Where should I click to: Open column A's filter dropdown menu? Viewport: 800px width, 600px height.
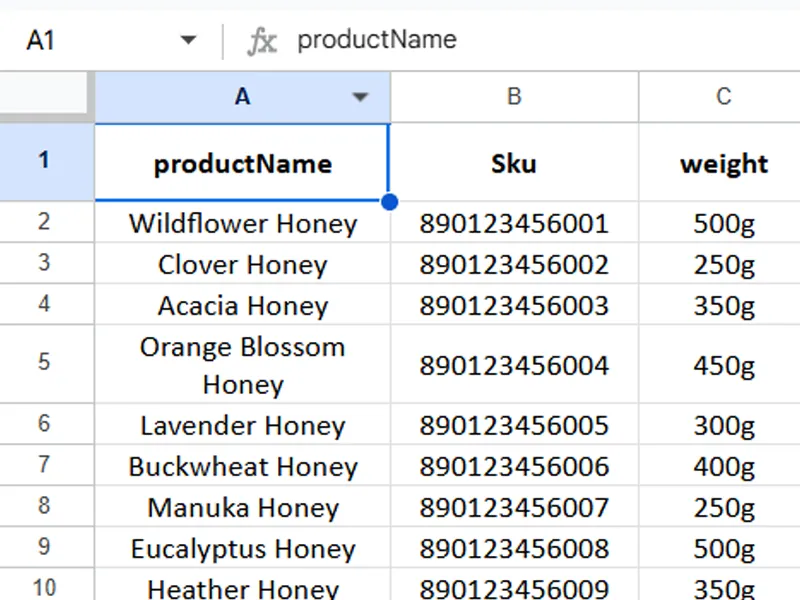360,96
